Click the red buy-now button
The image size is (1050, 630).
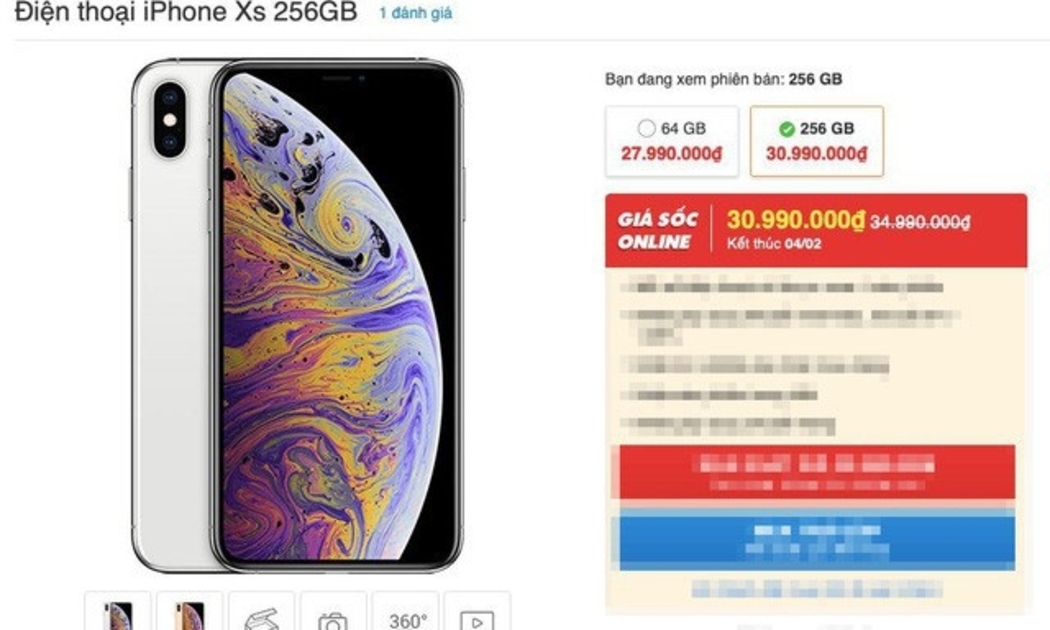pyautogui.click(x=817, y=472)
